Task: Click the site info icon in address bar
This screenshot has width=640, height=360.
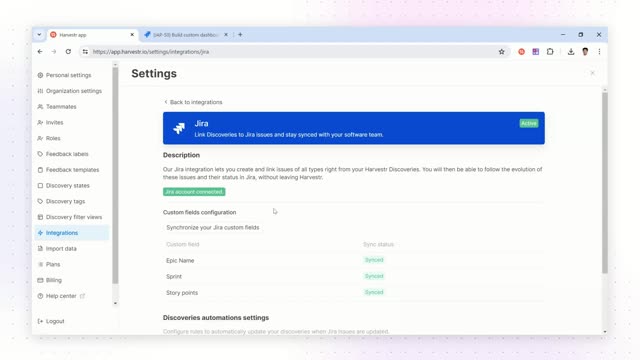Action: [85, 52]
